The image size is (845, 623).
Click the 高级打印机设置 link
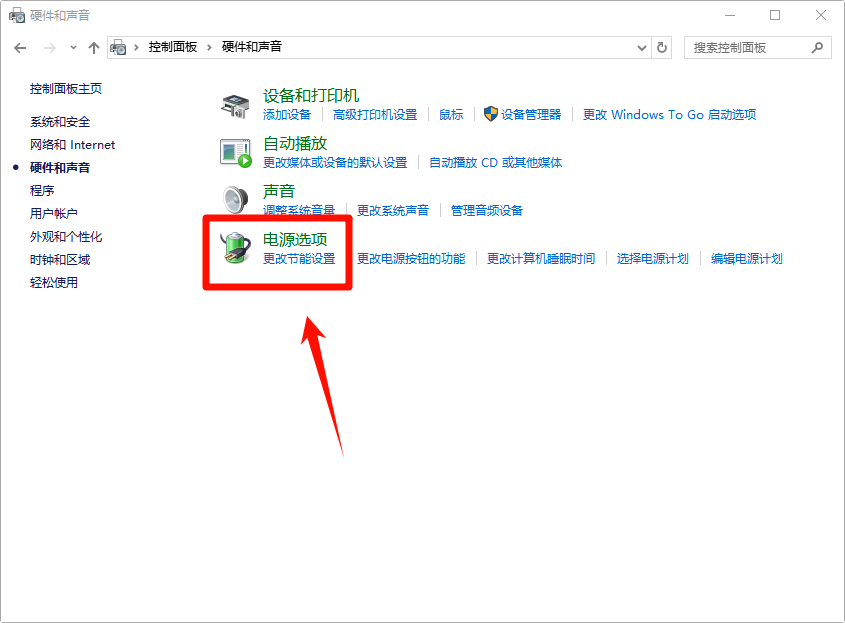coord(375,114)
